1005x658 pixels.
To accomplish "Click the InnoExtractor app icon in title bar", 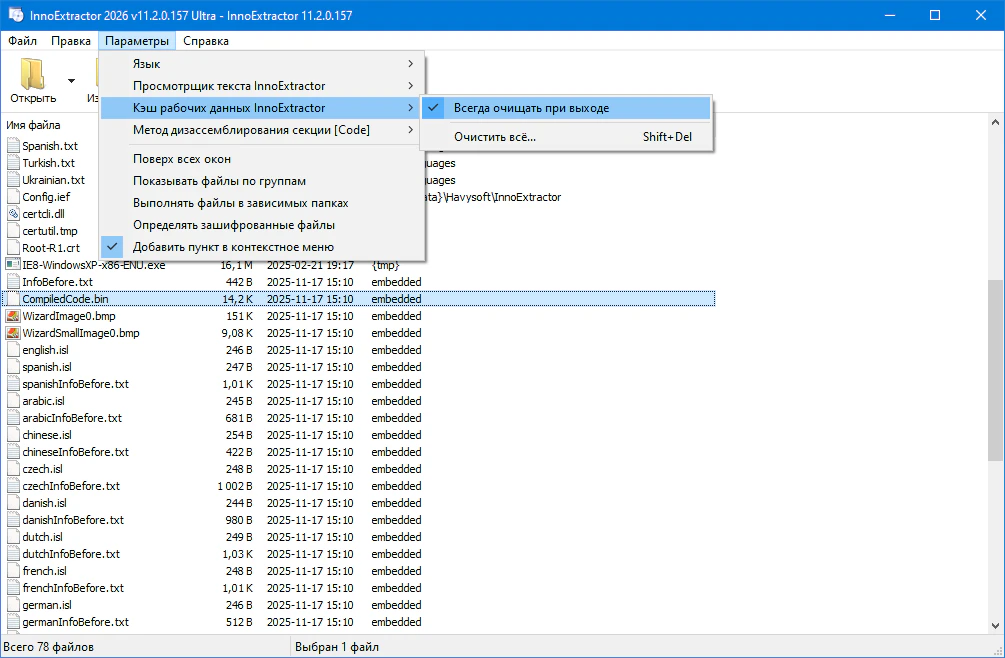I will pyautogui.click(x=17, y=15).
